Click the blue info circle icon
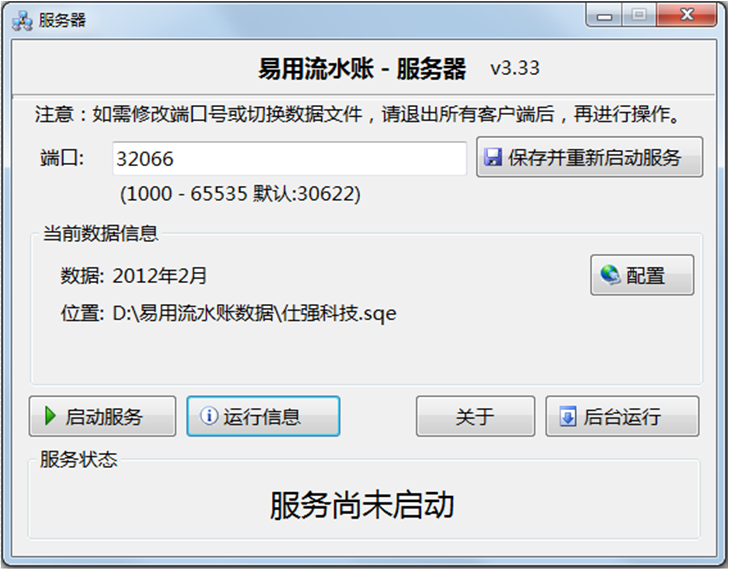This screenshot has width=729, height=569. pyautogui.click(x=209, y=415)
